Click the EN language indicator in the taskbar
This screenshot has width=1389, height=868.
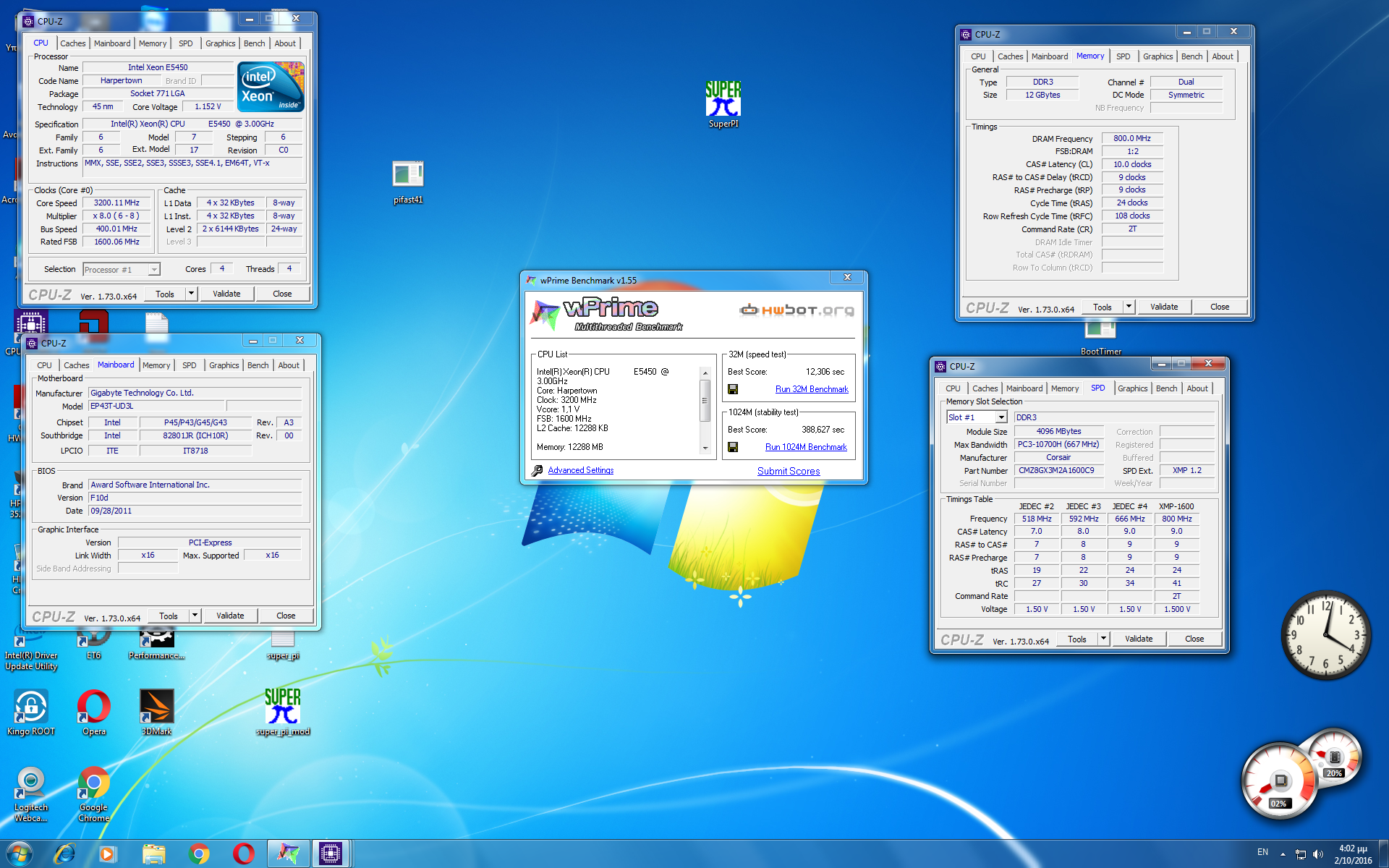(1262, 852)
